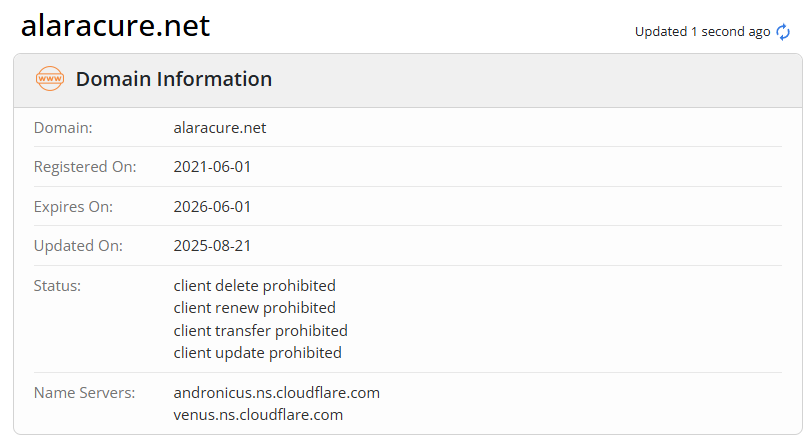812x438 pixels.
Task: Click the registered date 2021-06-01
Action: tap(212, 167)
